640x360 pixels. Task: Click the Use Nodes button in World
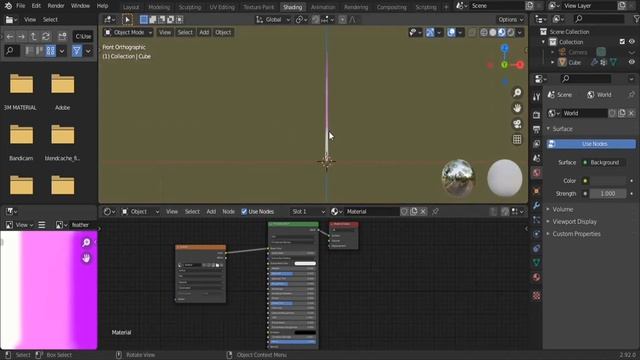click(591, 144)
